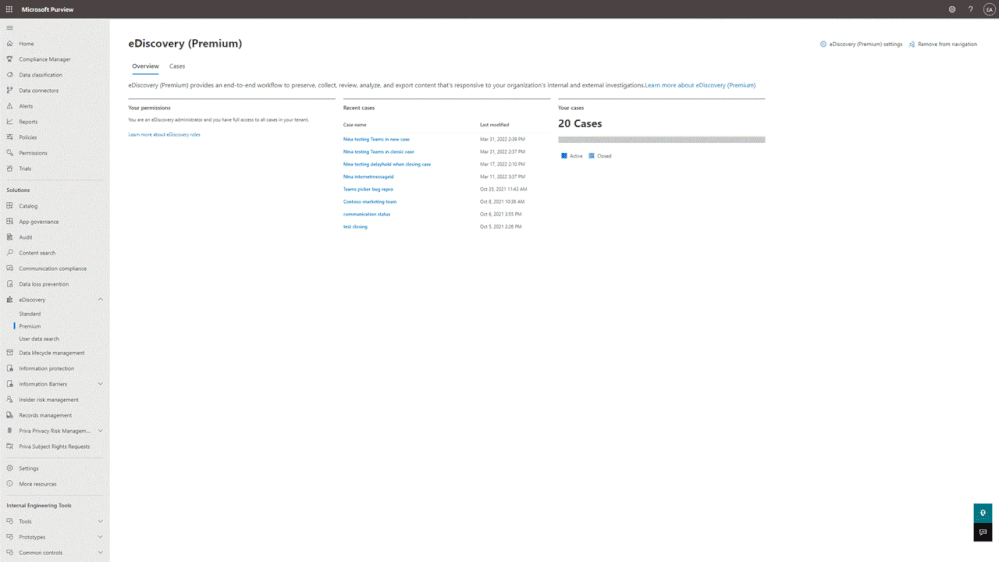The height and width of the screenshot is (562, 999).
Task: Click the Active legend color swatch
Action: [564, 156]
